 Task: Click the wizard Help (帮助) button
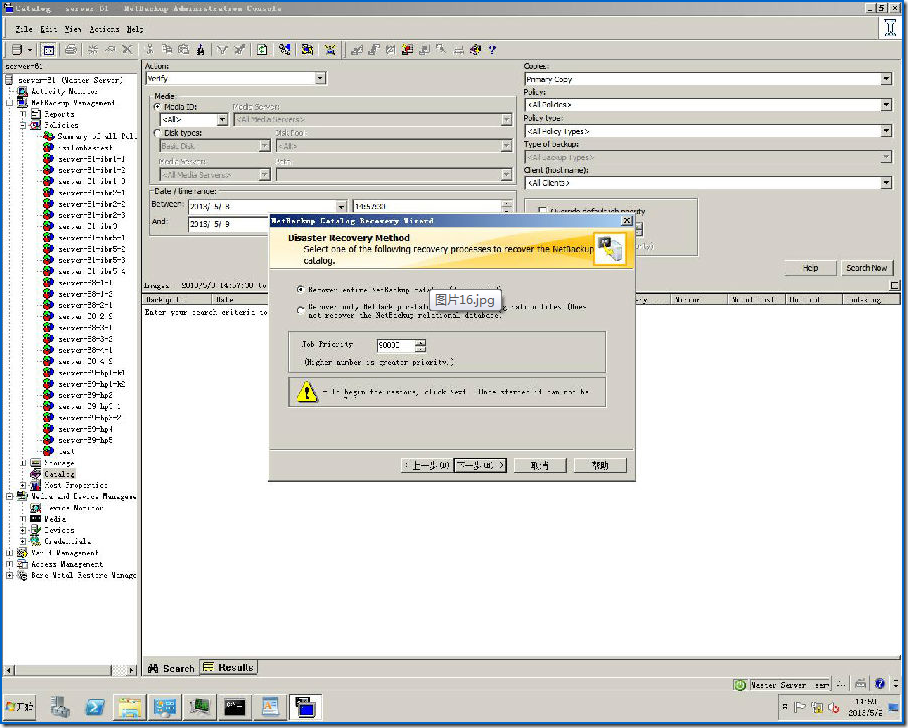(x=600, y=465)
